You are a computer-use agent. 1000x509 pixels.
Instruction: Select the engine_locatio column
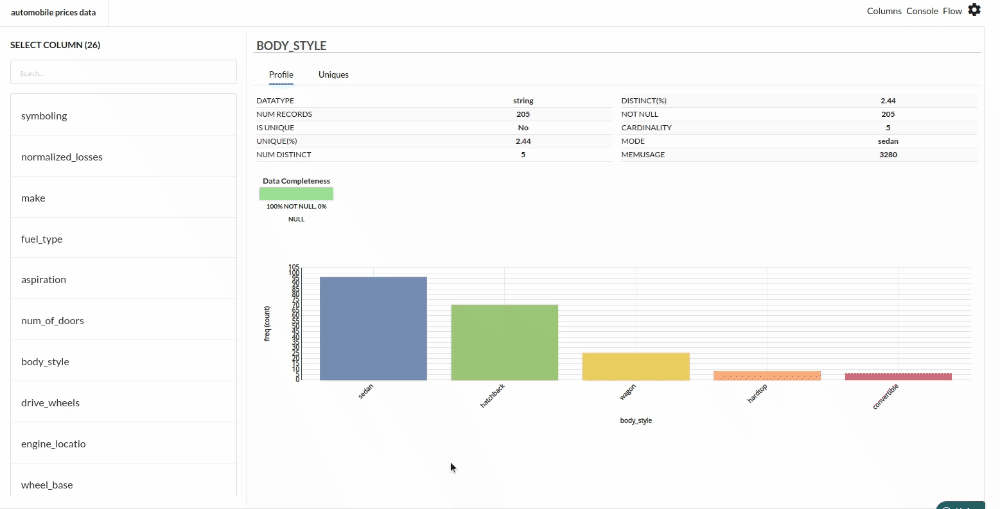click(x=123, y=443)
